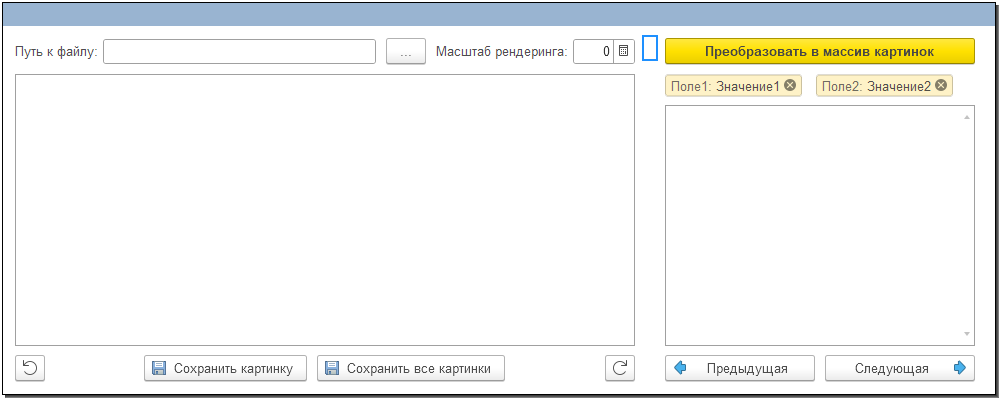Click inside the large picture preview area
The width and height of the screenshot is (1003, 400).
(325, 210)
